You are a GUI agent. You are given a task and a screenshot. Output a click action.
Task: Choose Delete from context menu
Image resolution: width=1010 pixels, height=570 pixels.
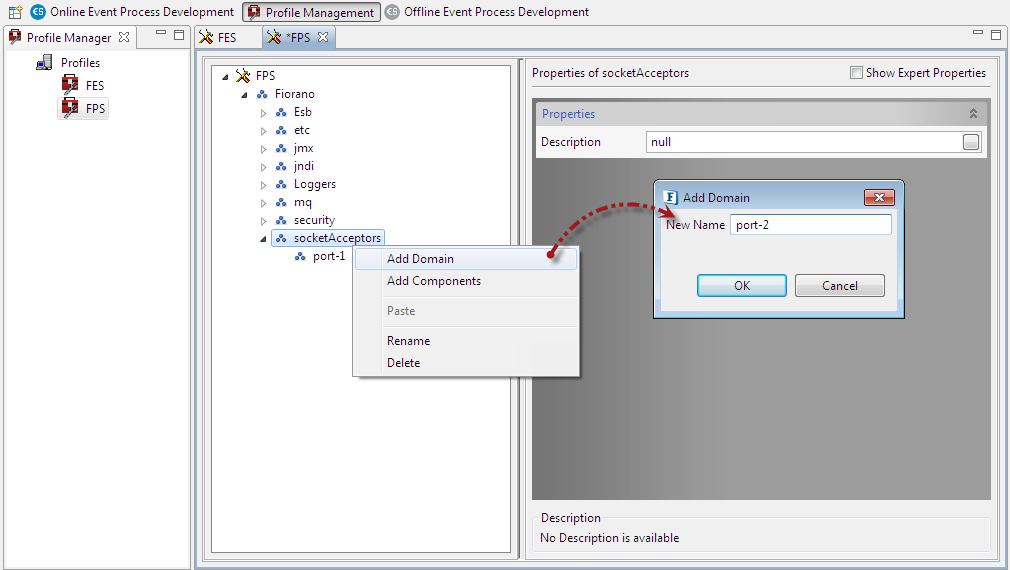click(x=466, y=363)
